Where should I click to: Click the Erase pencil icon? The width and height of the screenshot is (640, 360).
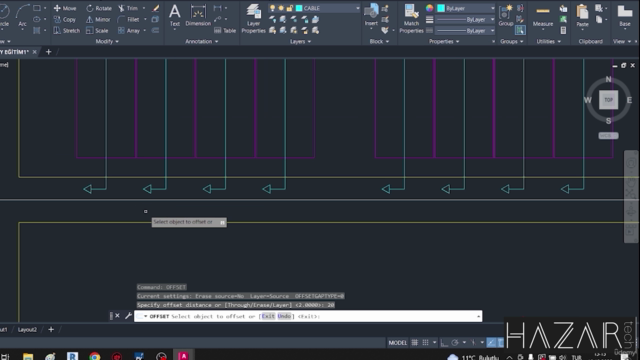pyautogui.click(x=156, y=8)
